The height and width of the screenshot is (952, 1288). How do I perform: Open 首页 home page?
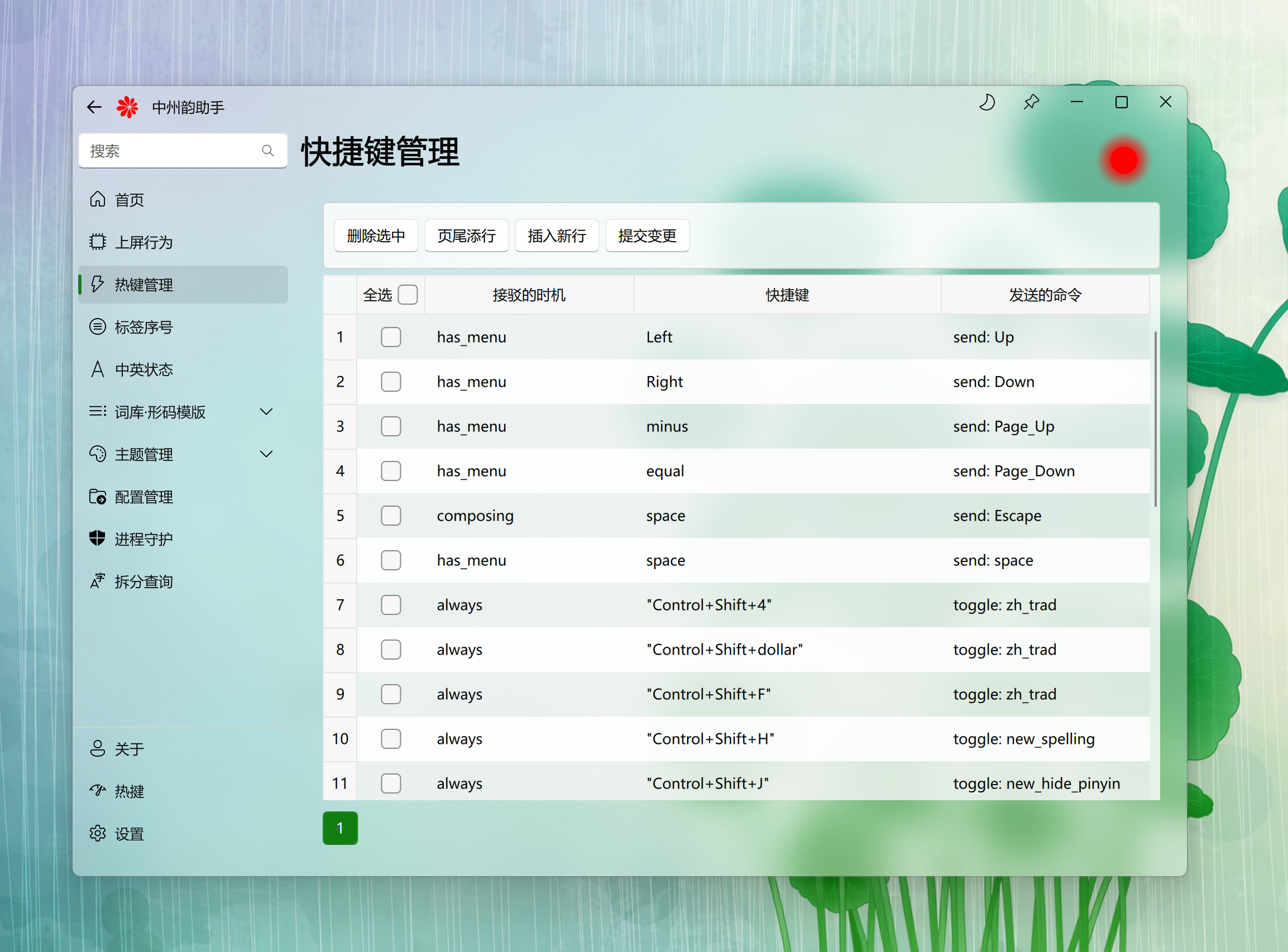[x=129, y=200]
